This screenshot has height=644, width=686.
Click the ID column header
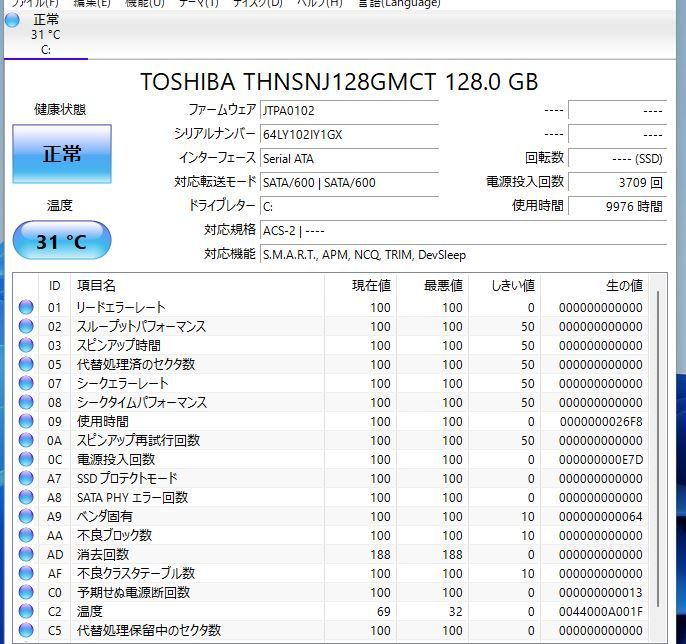coord(55,286)
